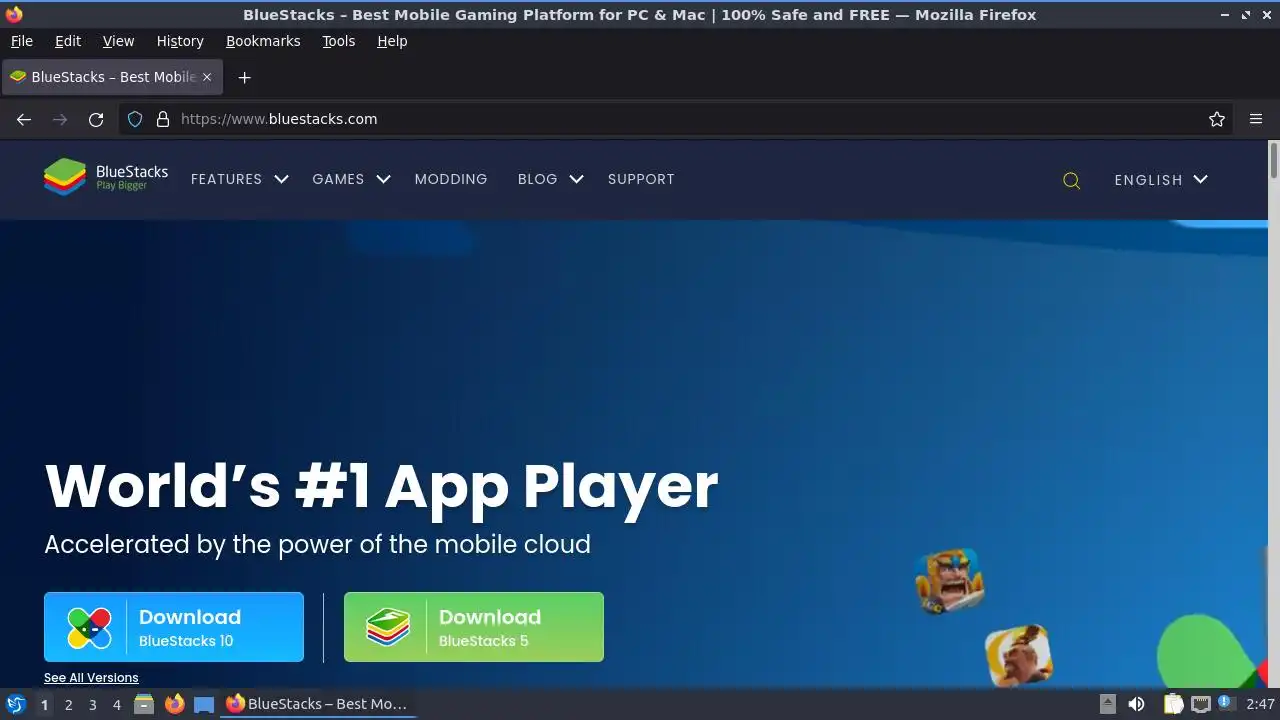Open the File menu
This screenshot has width=1280, height=720.
(x=21, y=41)
